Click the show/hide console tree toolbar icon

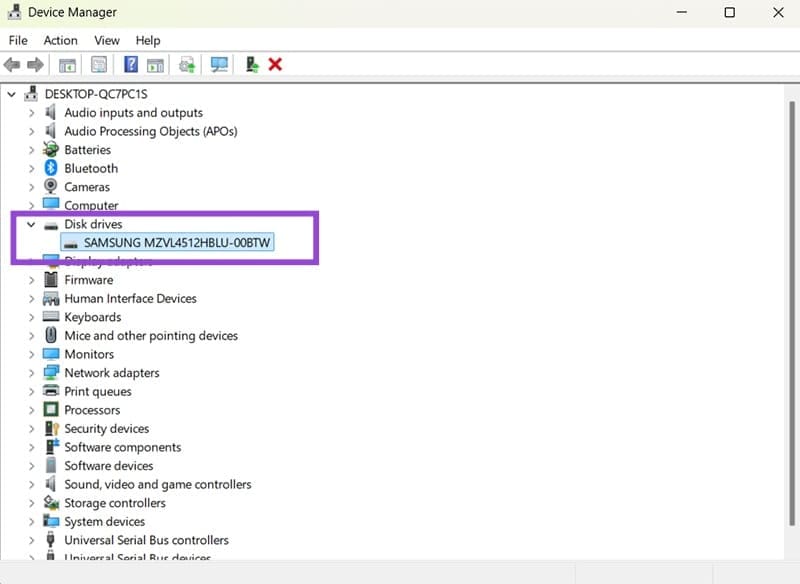click(x=67, y=65)
